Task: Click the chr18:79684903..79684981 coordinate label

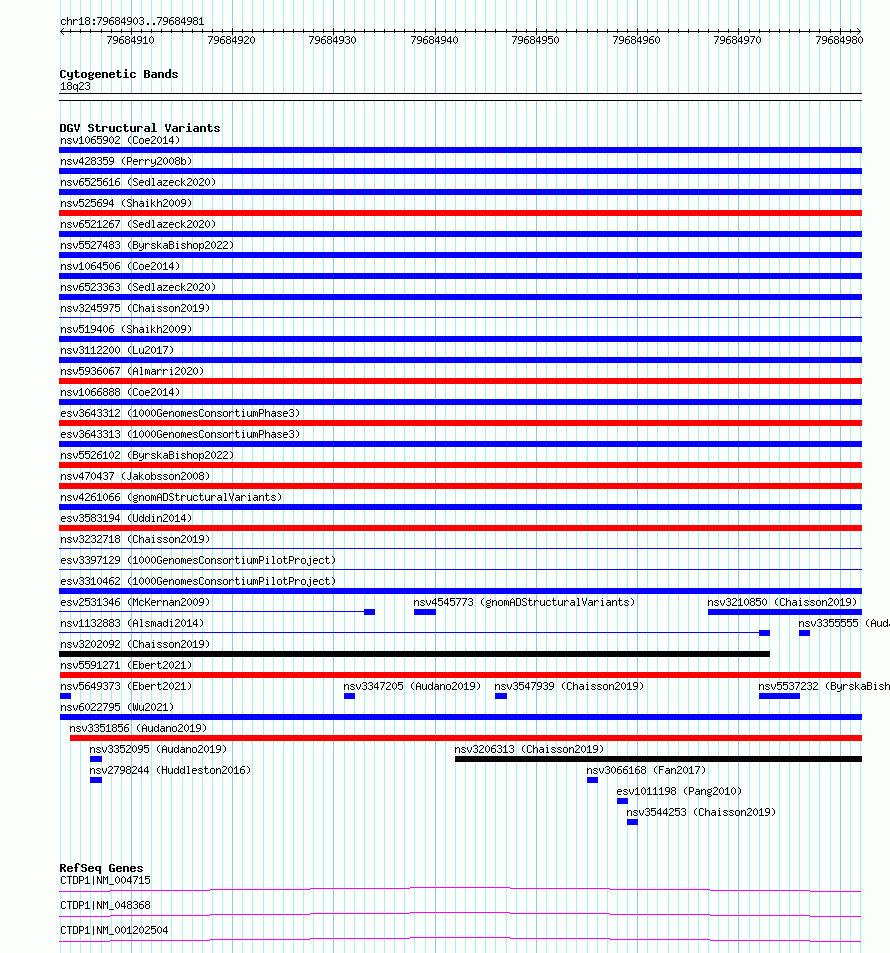Action: click(x=132, y=21)
